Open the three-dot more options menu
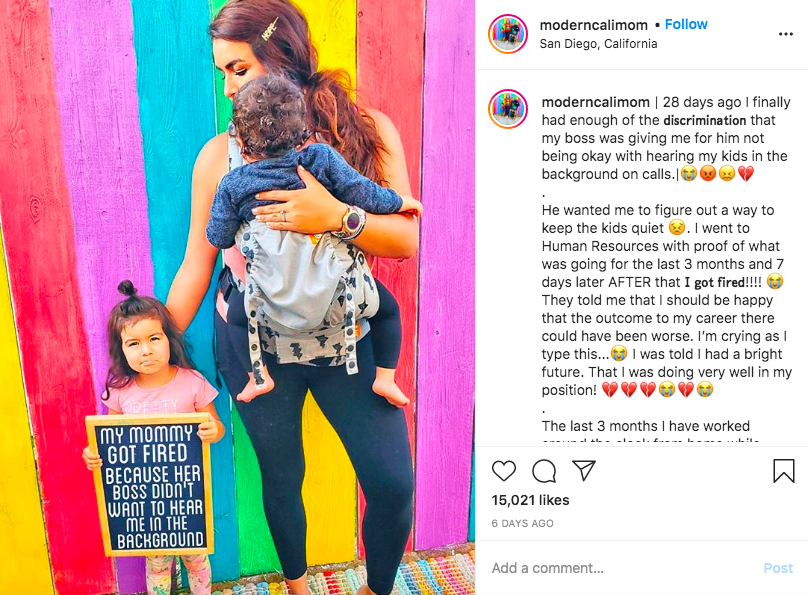 point(785,34)
